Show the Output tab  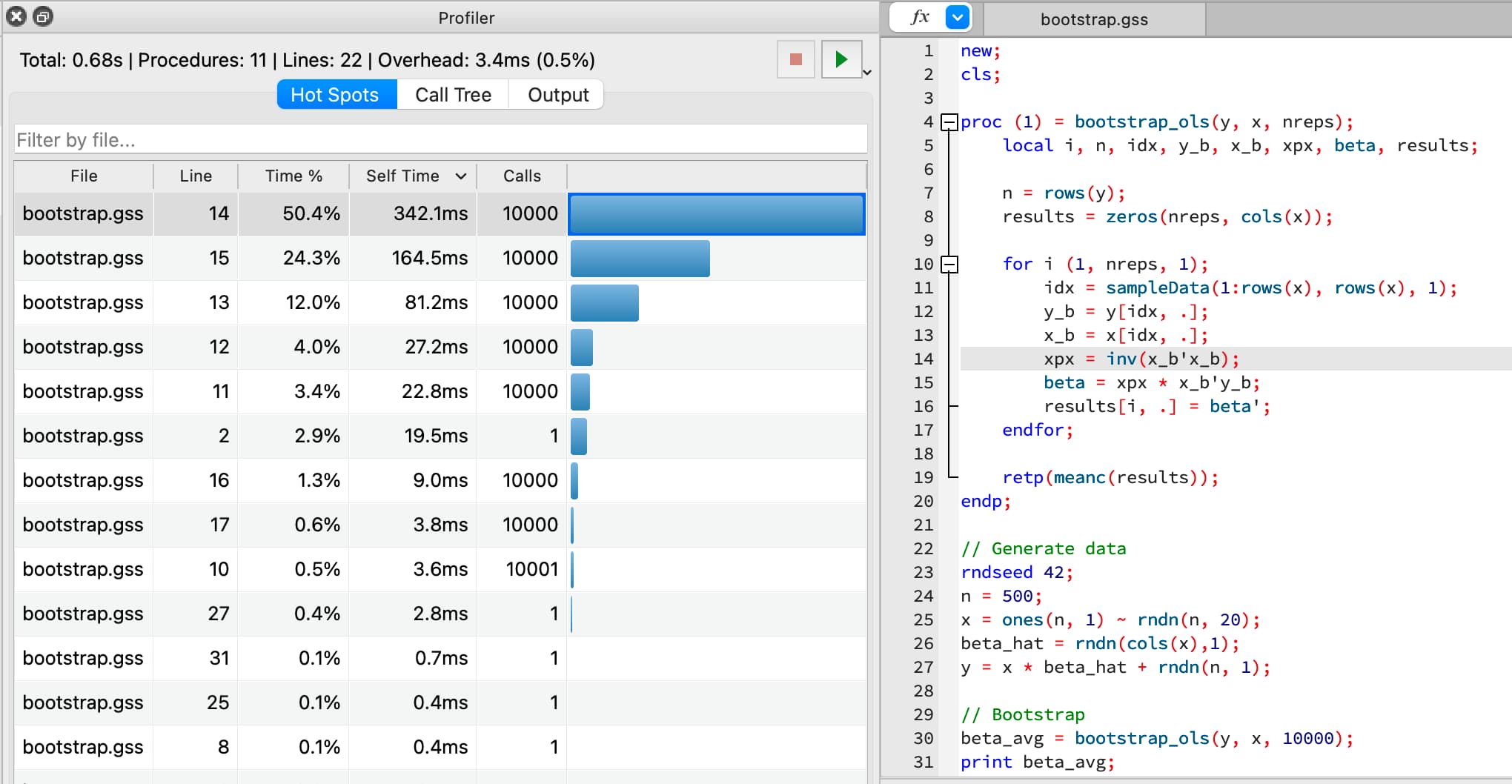(x=557, y=95)
